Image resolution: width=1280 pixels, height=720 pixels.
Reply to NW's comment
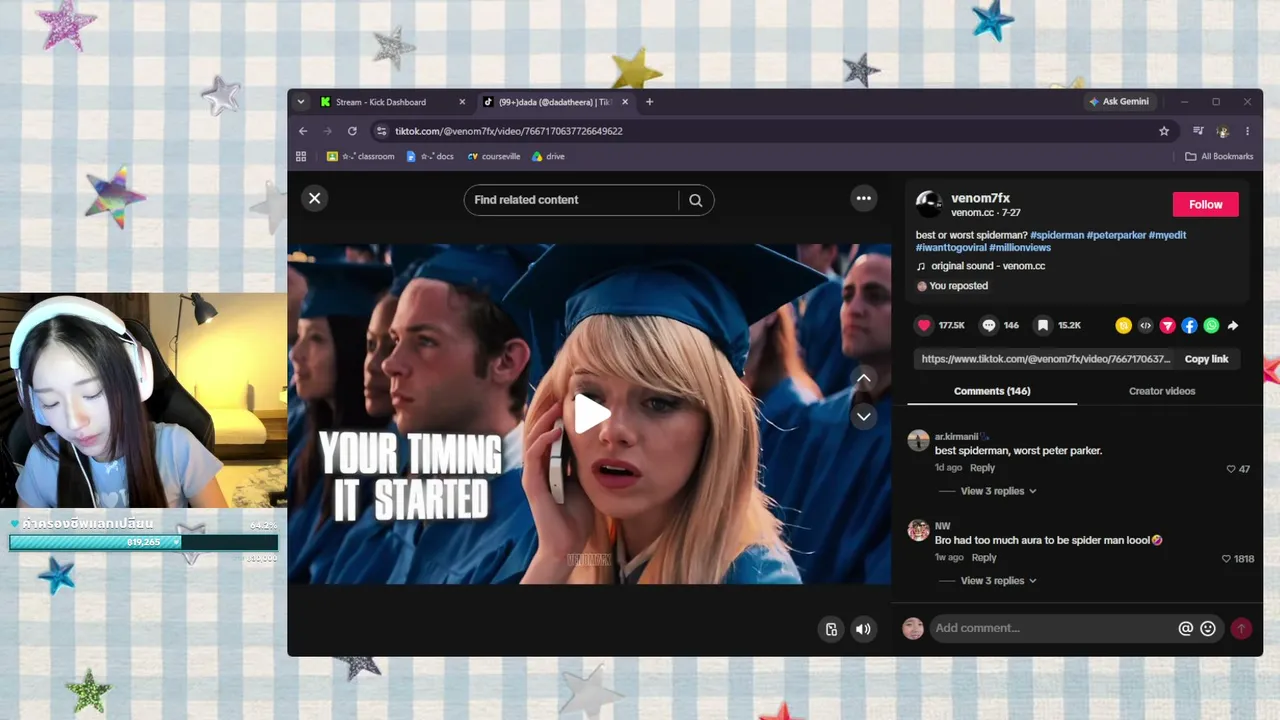(x=984, y=558)
